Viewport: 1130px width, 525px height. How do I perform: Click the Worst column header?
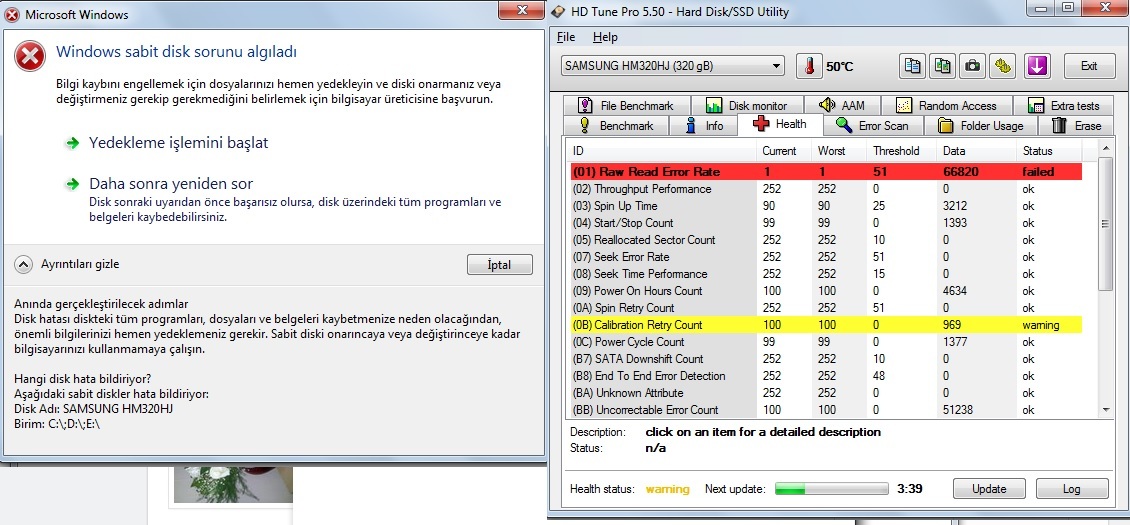pos(839,151)
